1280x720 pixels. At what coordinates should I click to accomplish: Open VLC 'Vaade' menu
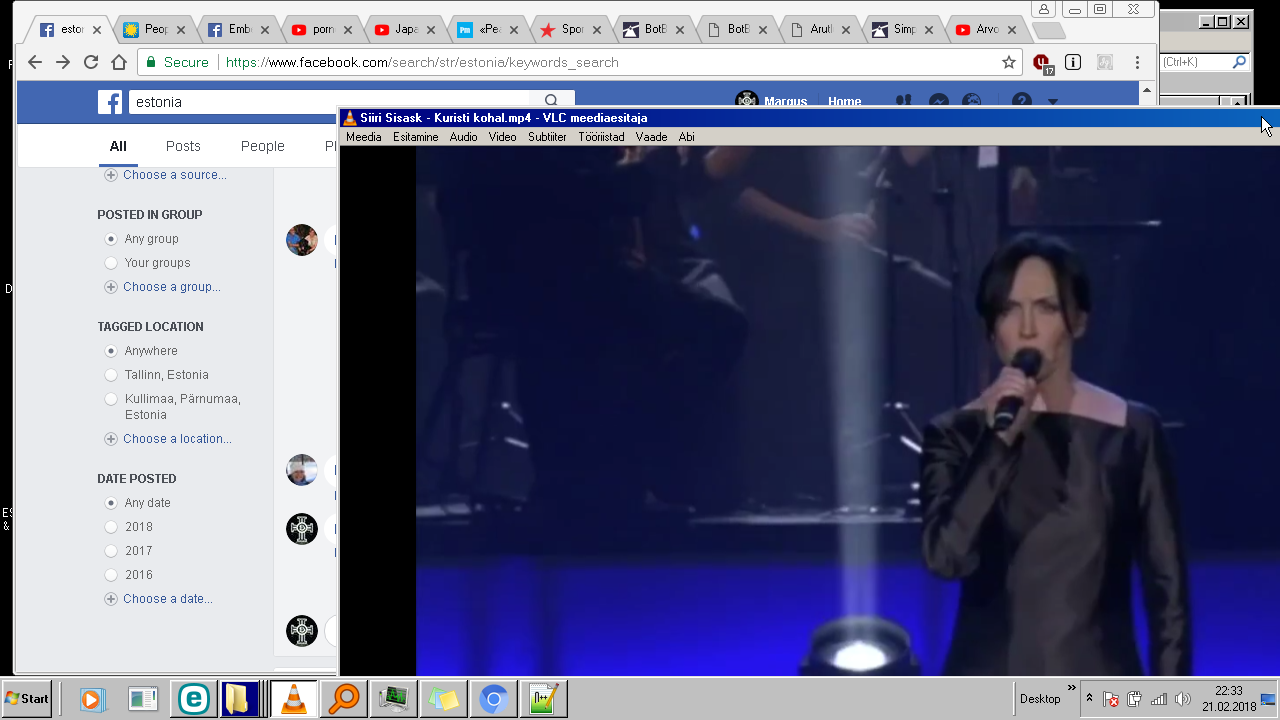651,137
